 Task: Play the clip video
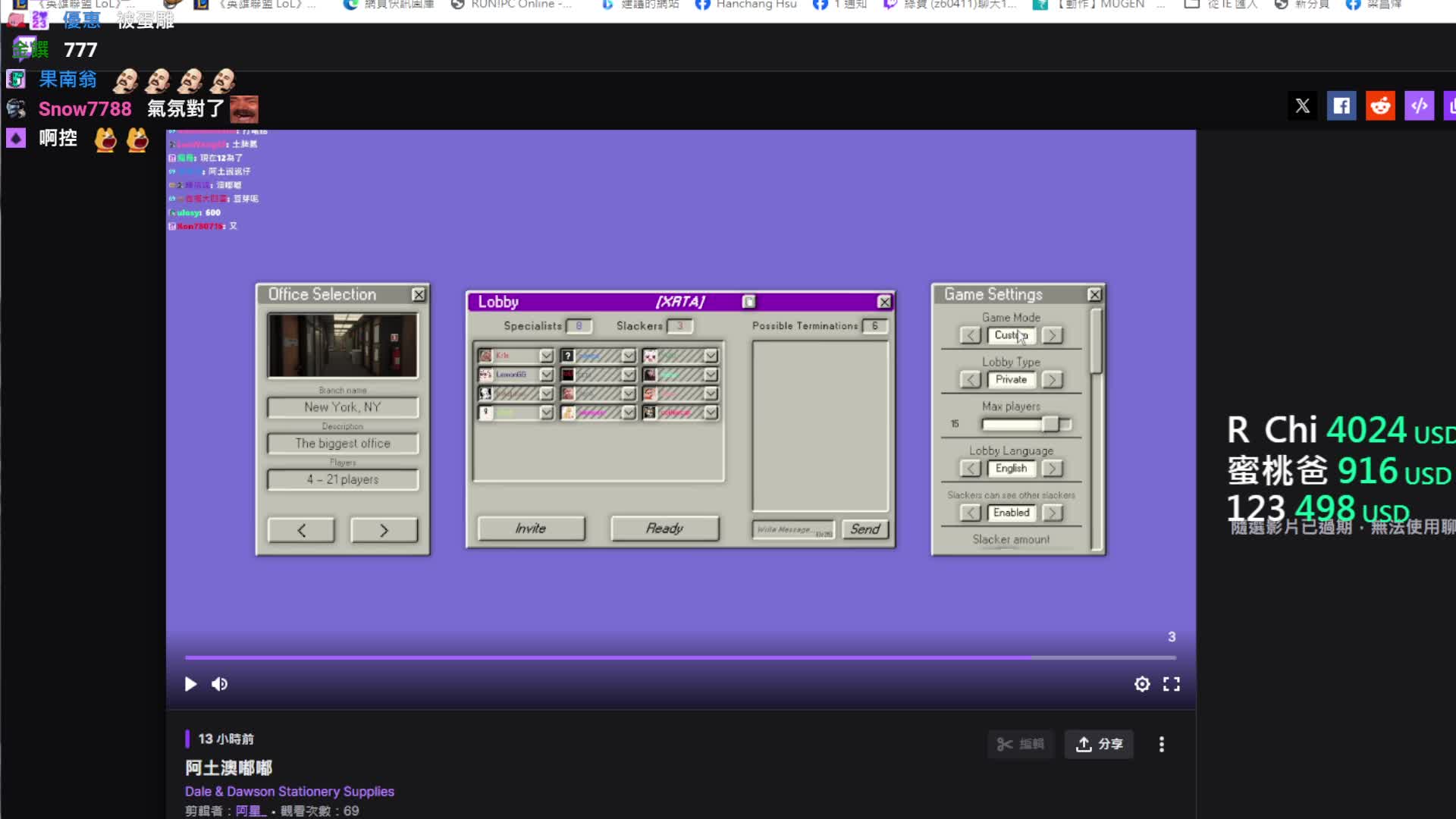tap(190, 684)
